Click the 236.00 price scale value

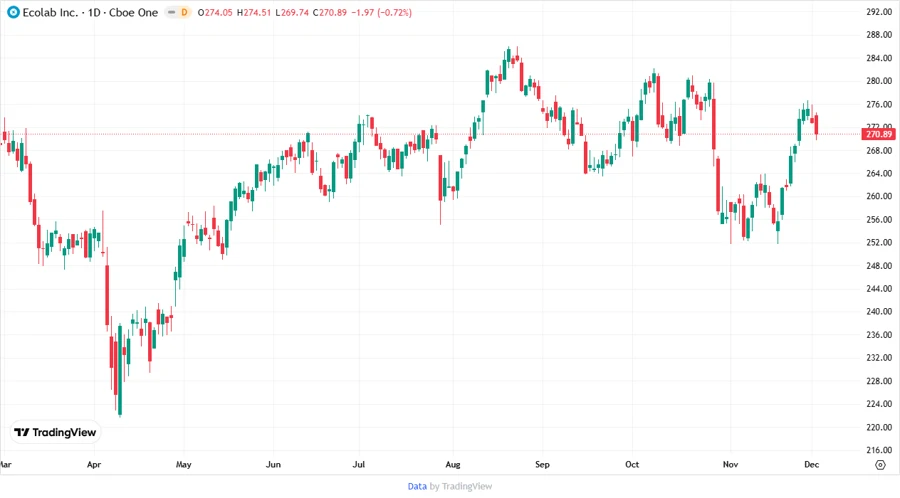[879, 334]
